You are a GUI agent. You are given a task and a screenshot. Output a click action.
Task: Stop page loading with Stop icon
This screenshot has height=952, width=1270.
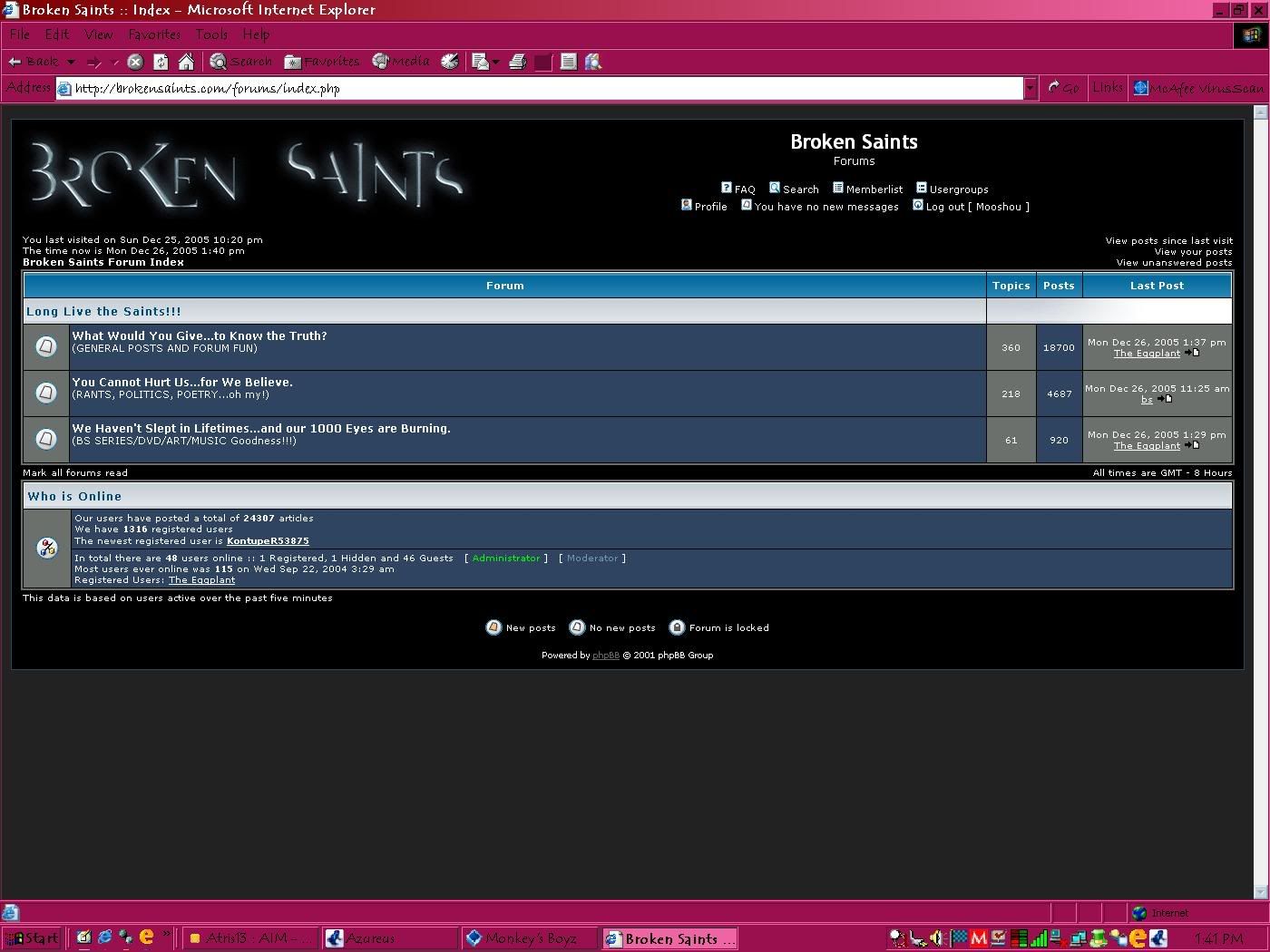[135, 62]
